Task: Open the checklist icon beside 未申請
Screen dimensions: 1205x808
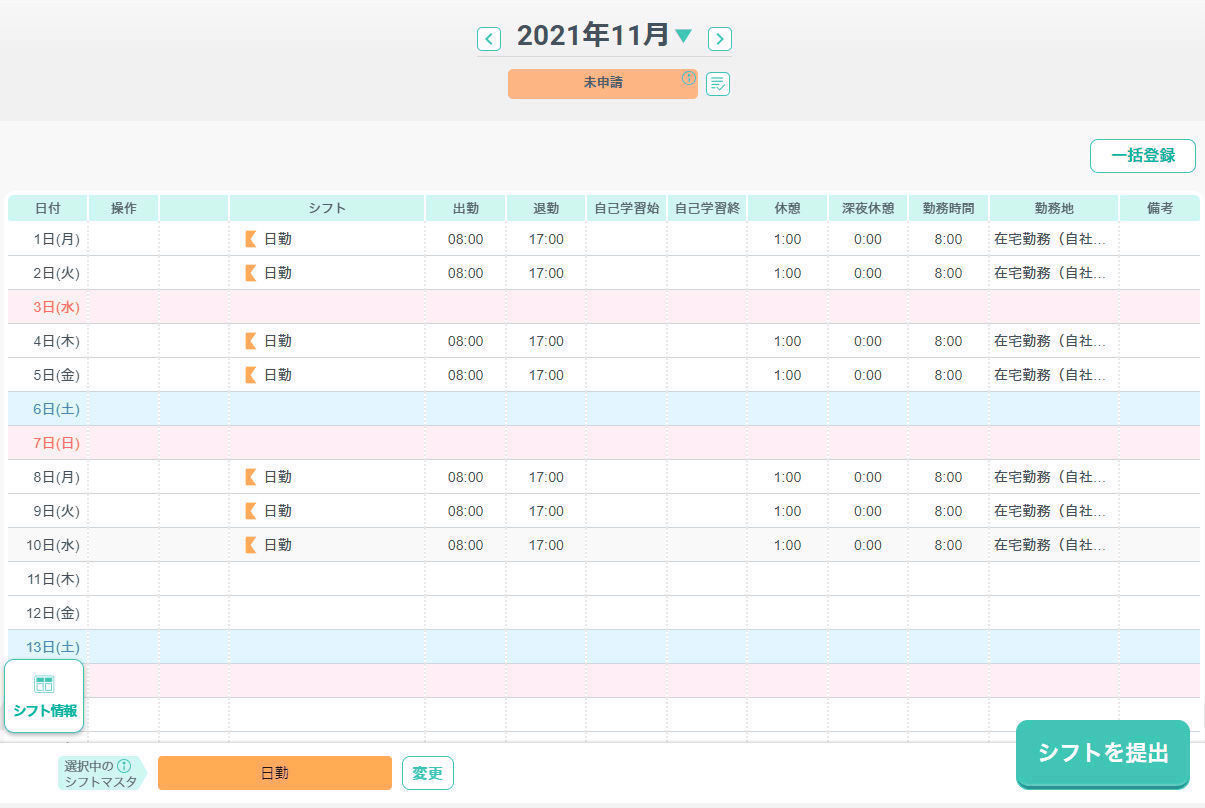Action: click(x=718, y=84)
